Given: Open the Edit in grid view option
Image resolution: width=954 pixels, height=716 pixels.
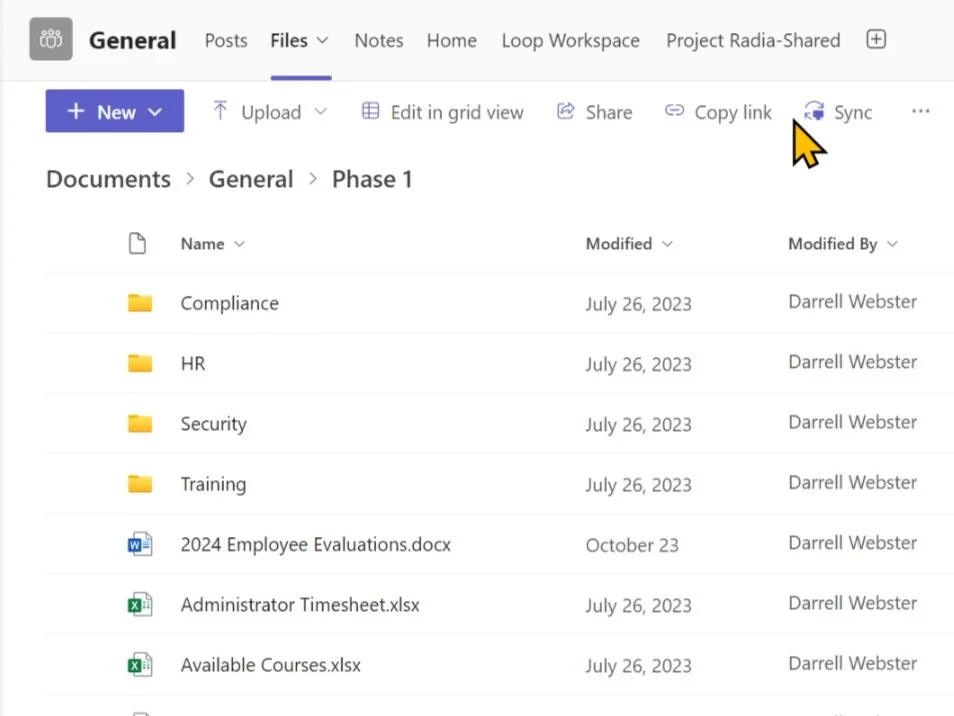Looking at the screenshot, I should [x=442, y=112].
